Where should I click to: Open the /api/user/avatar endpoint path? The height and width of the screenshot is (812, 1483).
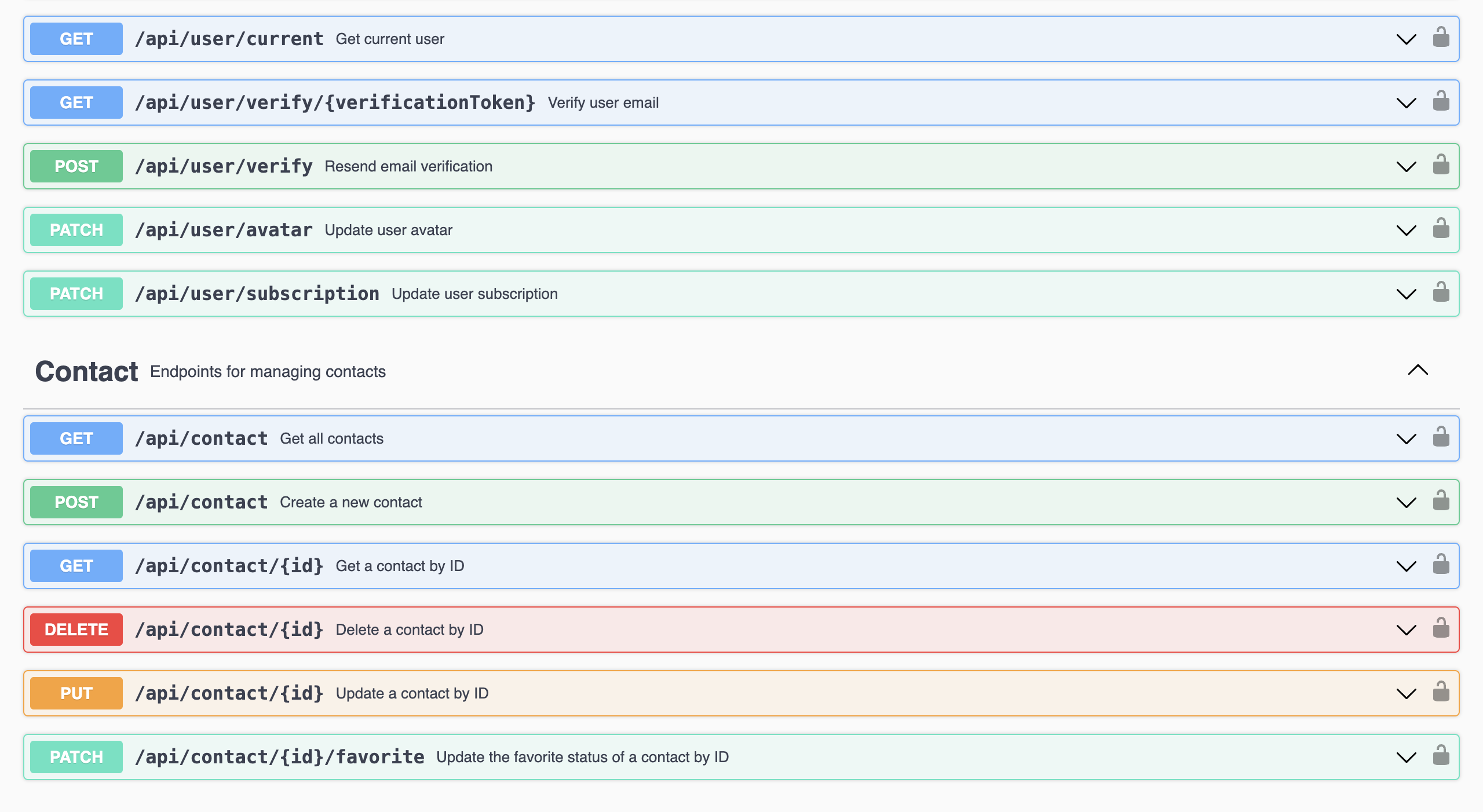click(224, 230)
